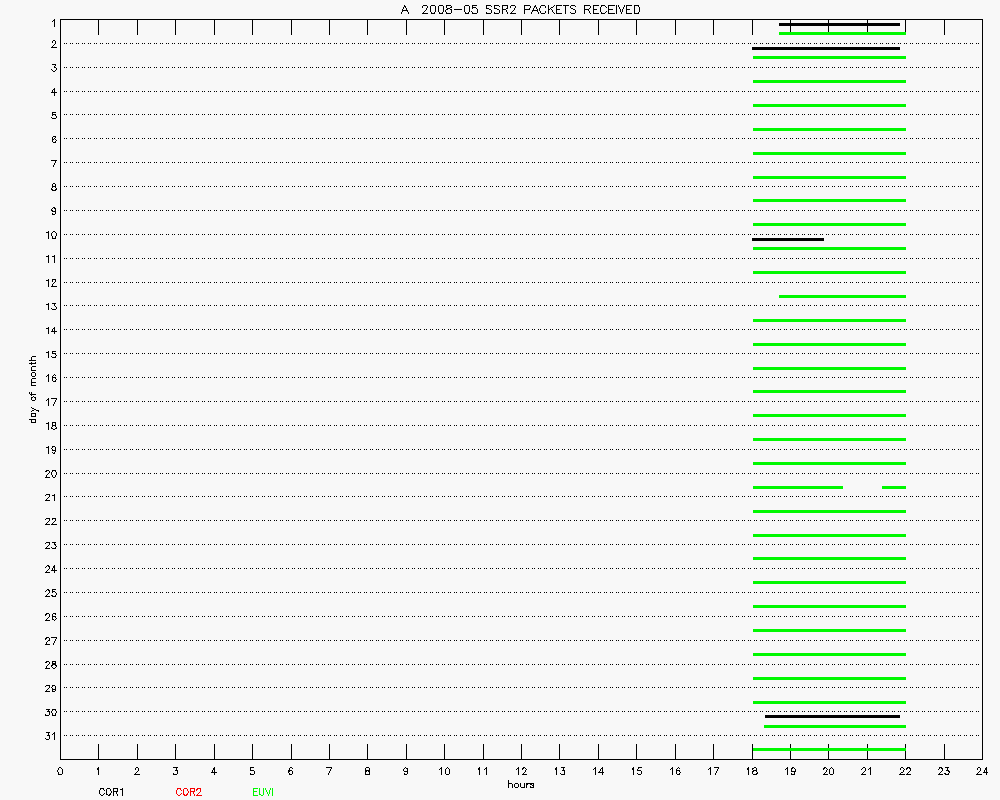Click the black bar just below day 2
Screen dimensions: 1000x800
pos(826,48)
